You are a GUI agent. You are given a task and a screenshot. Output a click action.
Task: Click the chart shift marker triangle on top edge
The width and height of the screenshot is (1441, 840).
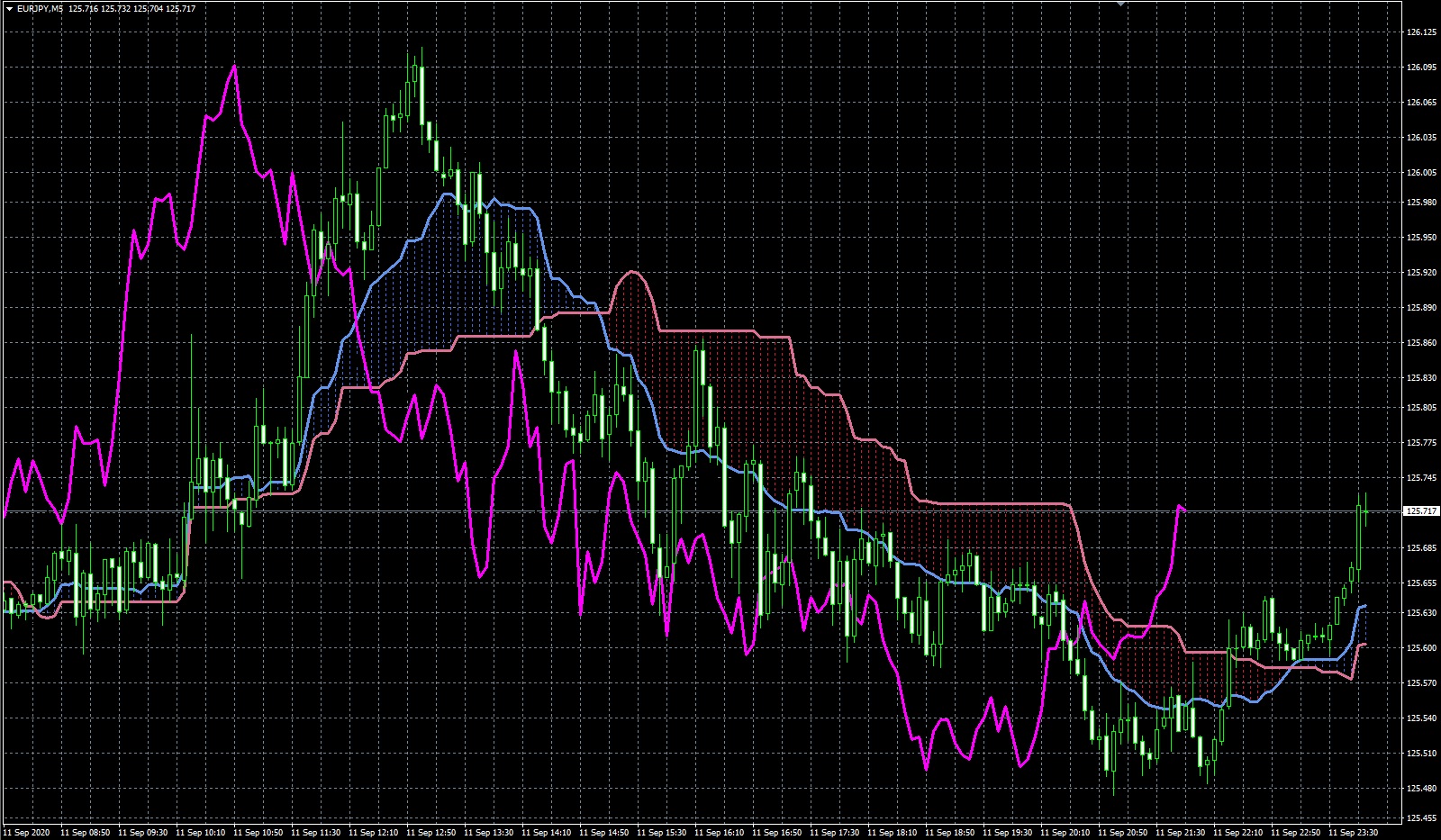(x=1121, y=4)
